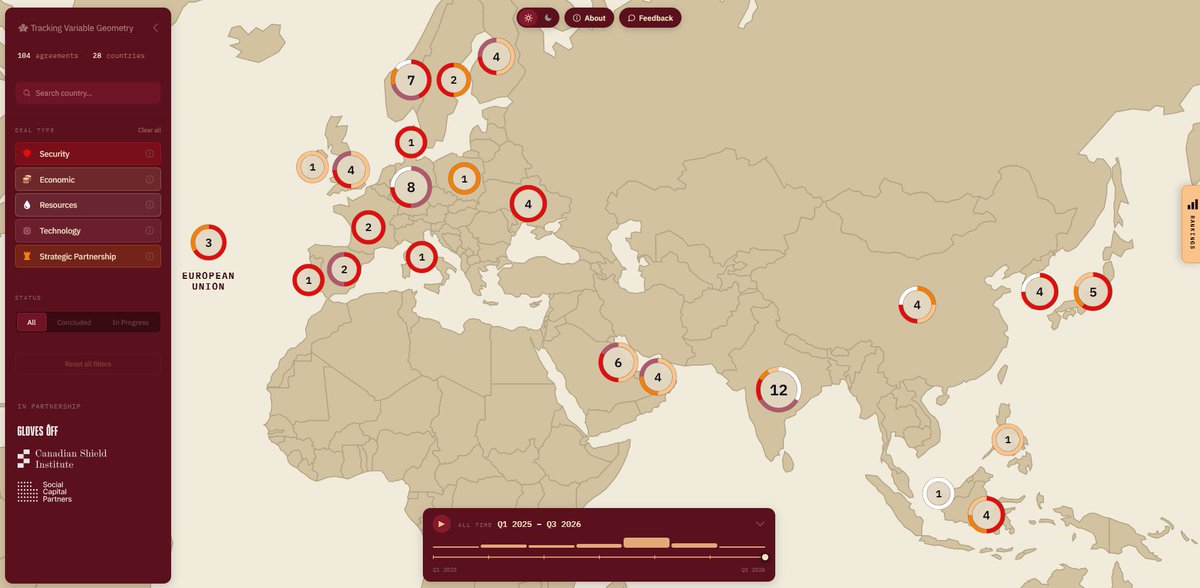Play the timeline animation
This screenshot has width=1200, height=588.
click(x=441, y=523)
